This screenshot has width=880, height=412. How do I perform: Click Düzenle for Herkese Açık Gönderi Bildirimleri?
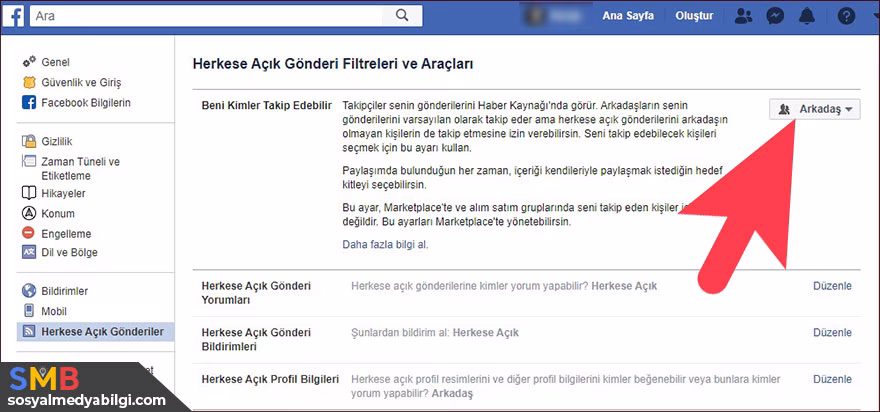[832, 332]
